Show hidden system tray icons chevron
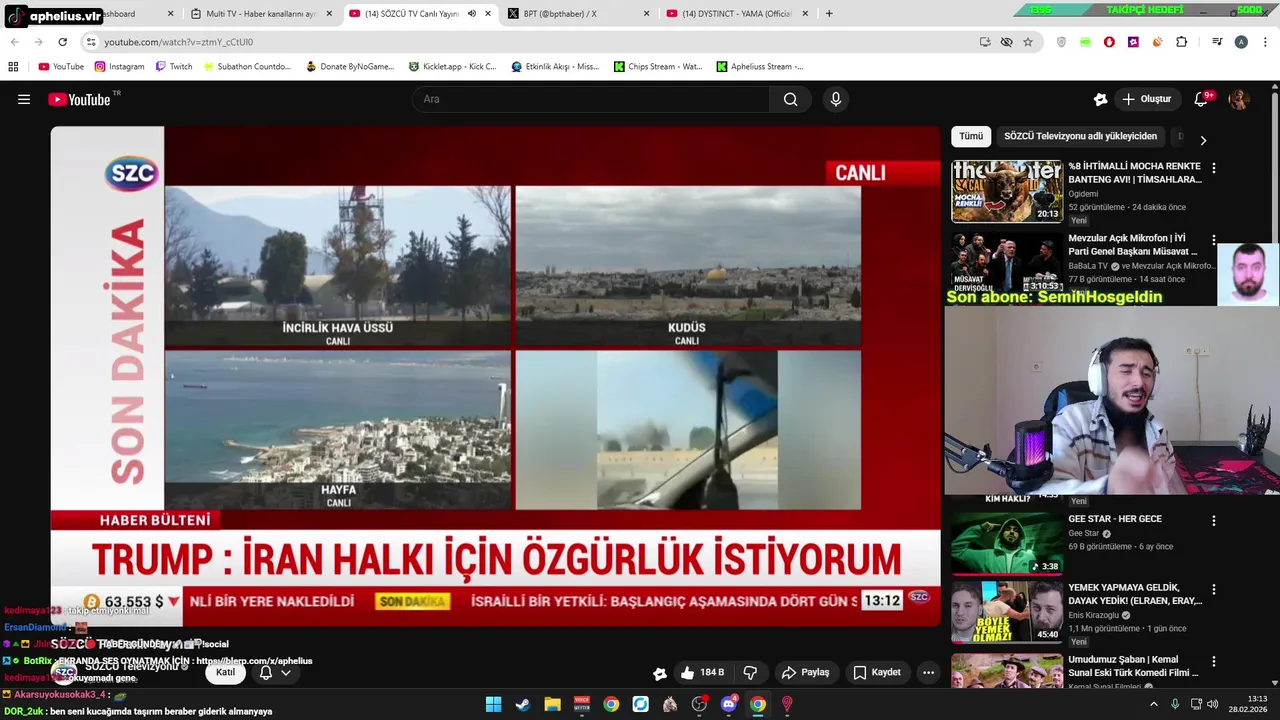Image resolution: width=1280 pixels, height=720 pixels. (1153, 704)
